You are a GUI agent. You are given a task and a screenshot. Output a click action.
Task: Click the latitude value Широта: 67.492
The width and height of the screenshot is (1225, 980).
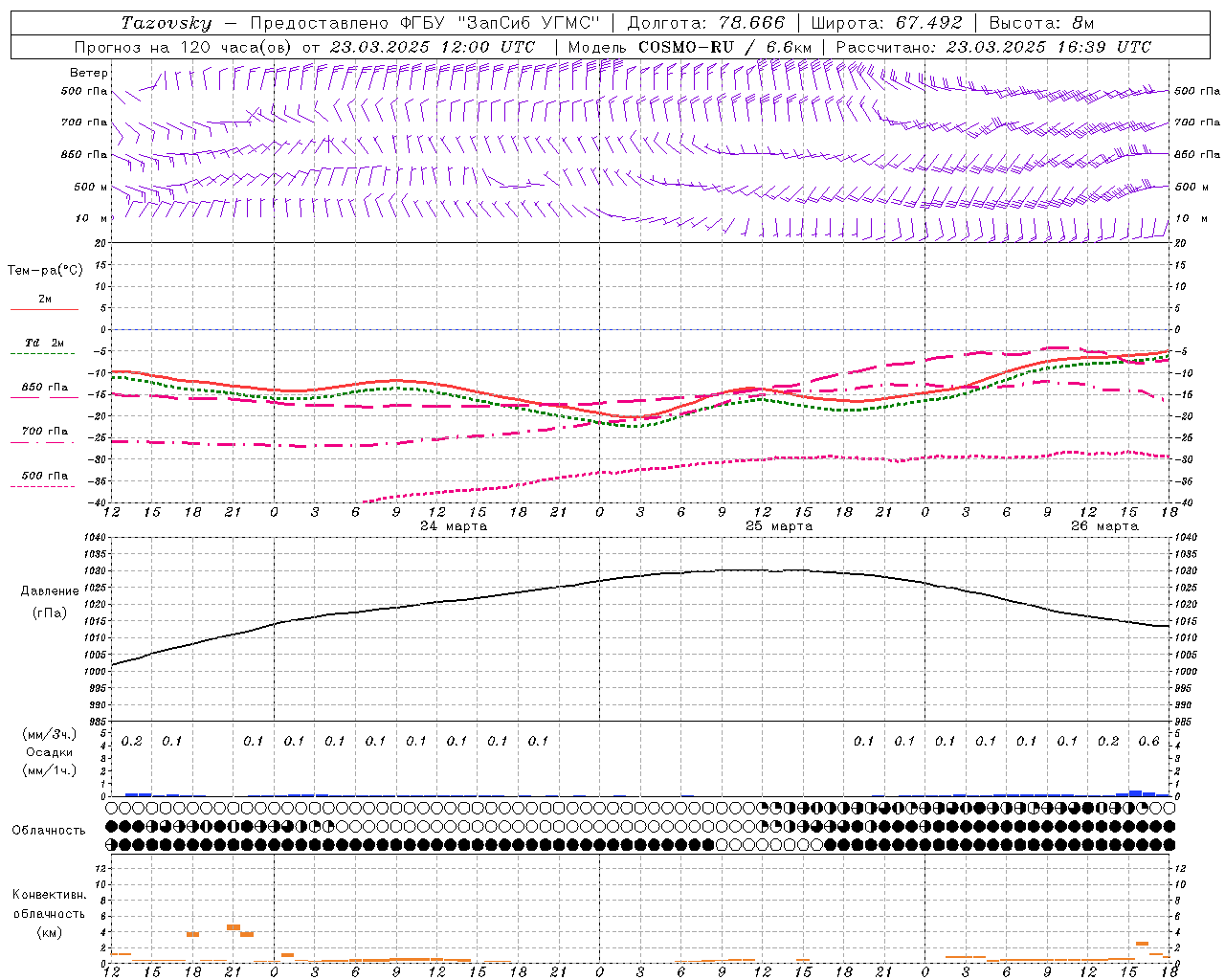888,23
